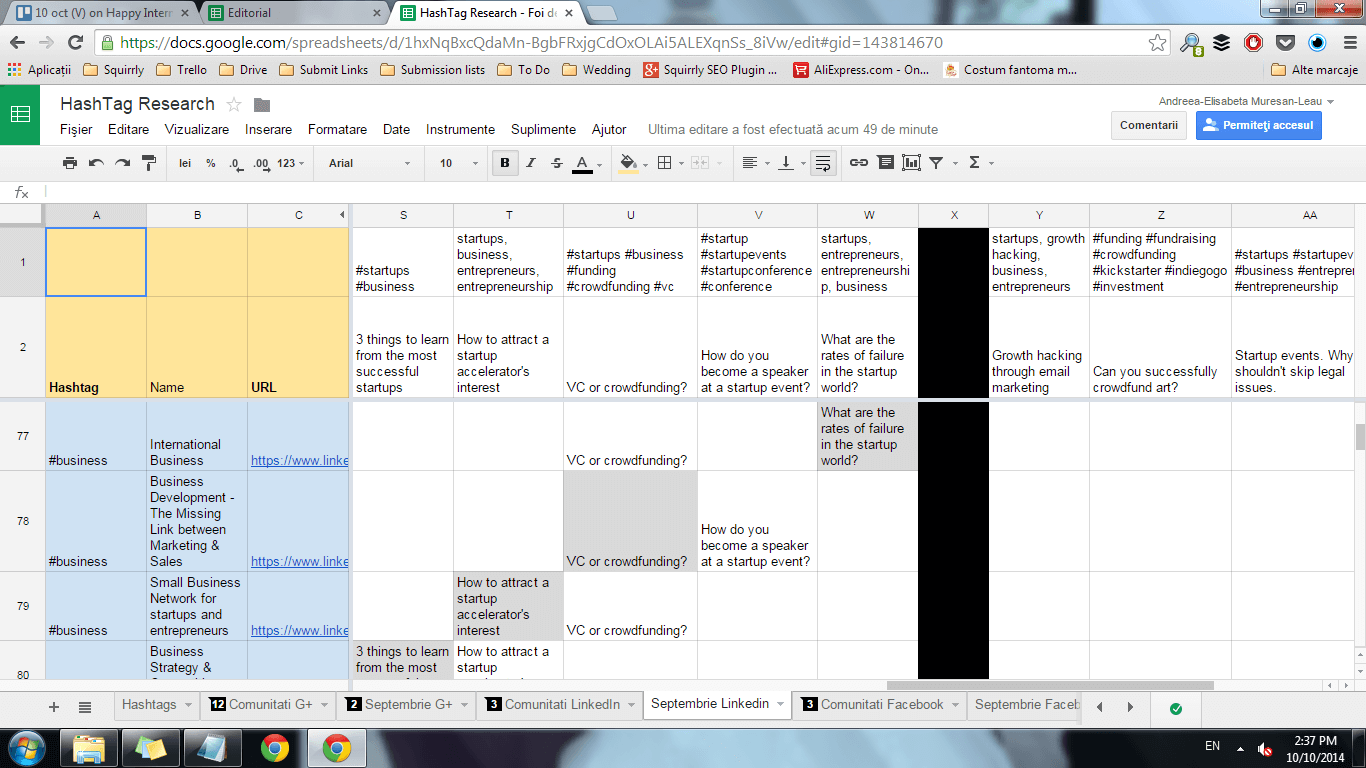Screen dimensions: 1366x768
Task: Open the font size dropdown
Action: (458, 163)
